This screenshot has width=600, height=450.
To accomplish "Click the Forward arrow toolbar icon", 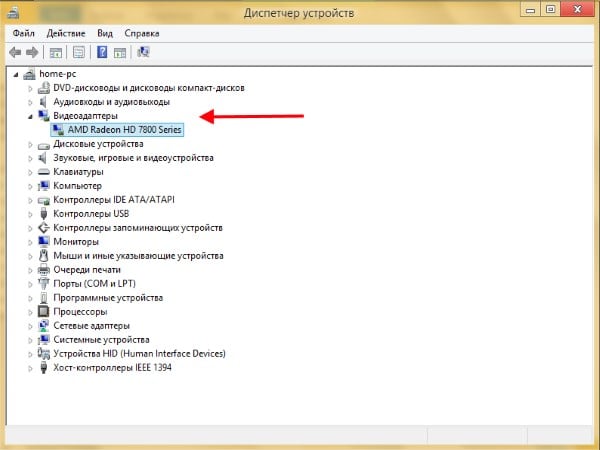I will tap(32, 51).
